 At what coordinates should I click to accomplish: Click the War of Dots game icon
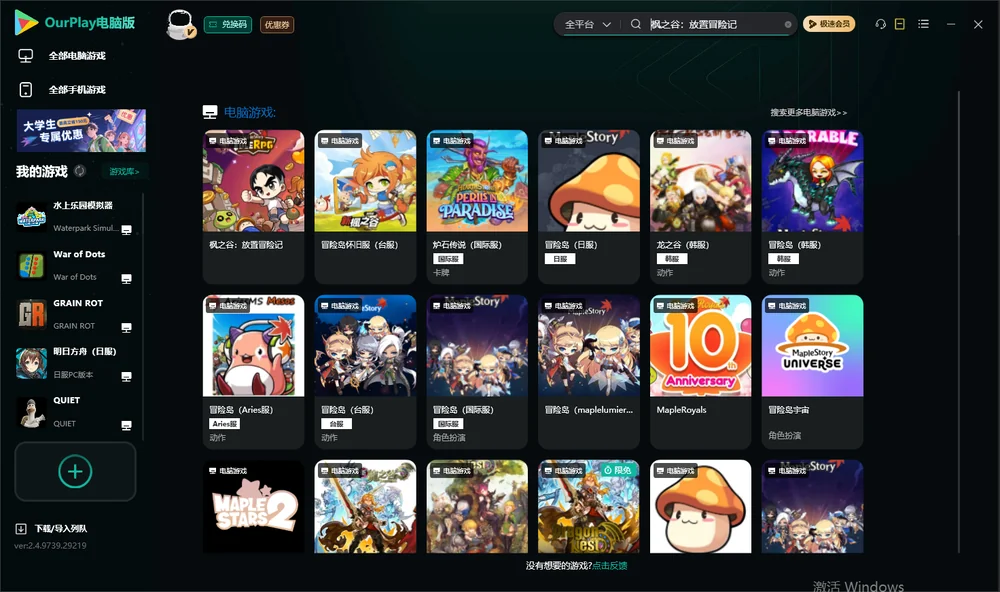[31, 265]
